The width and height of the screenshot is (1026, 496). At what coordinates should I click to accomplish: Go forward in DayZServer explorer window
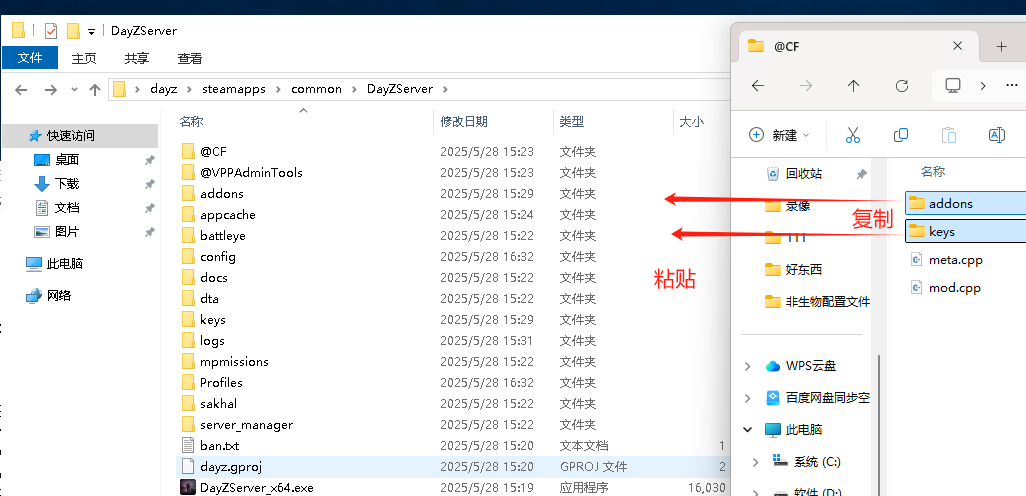pos(50,90)
